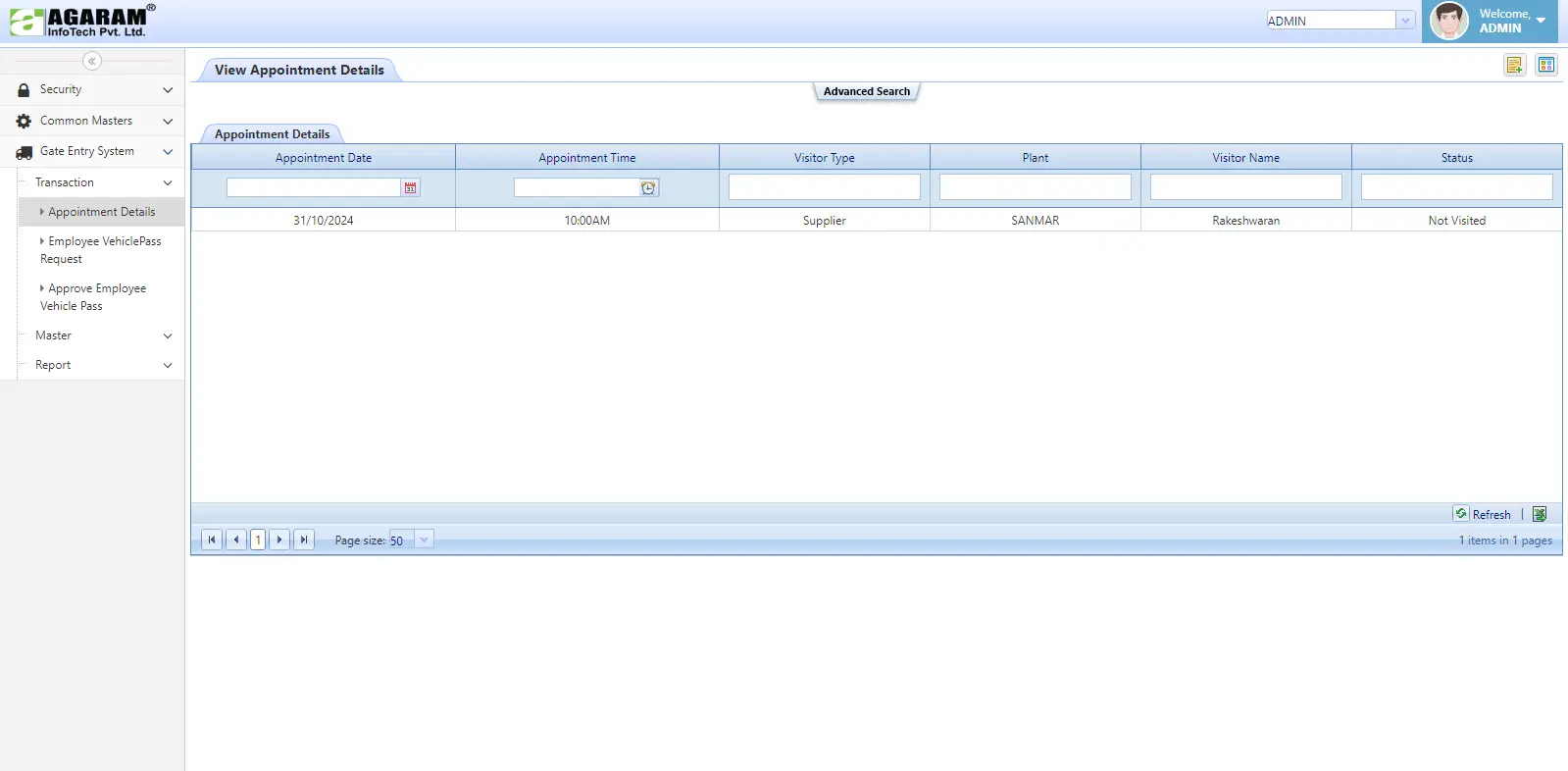1568x771 pixels.
Task: Sort by Appointment Date column header
Action: (x=324, y=158)
